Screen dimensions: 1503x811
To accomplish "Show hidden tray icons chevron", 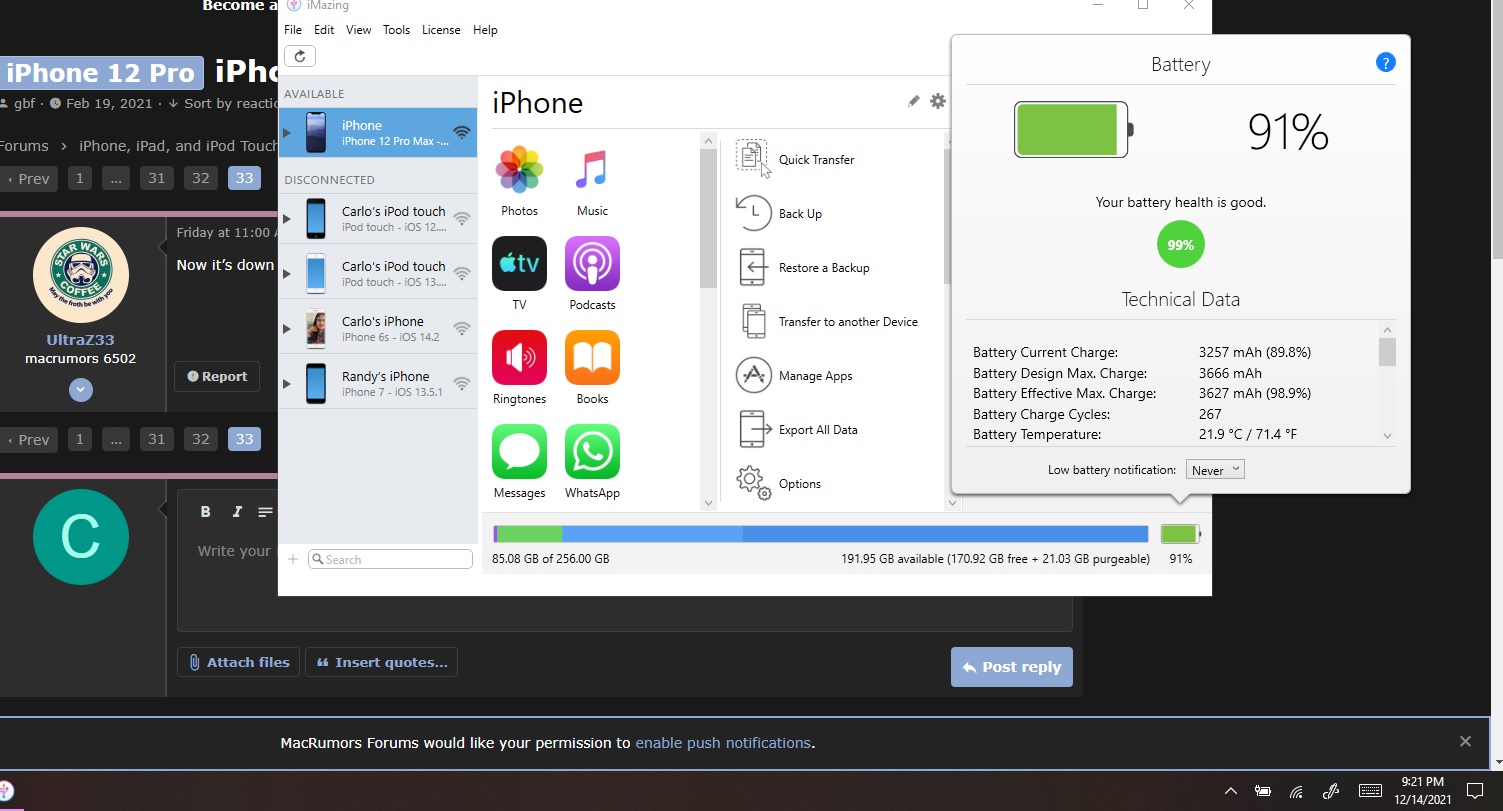I will tap(1231, 792).
